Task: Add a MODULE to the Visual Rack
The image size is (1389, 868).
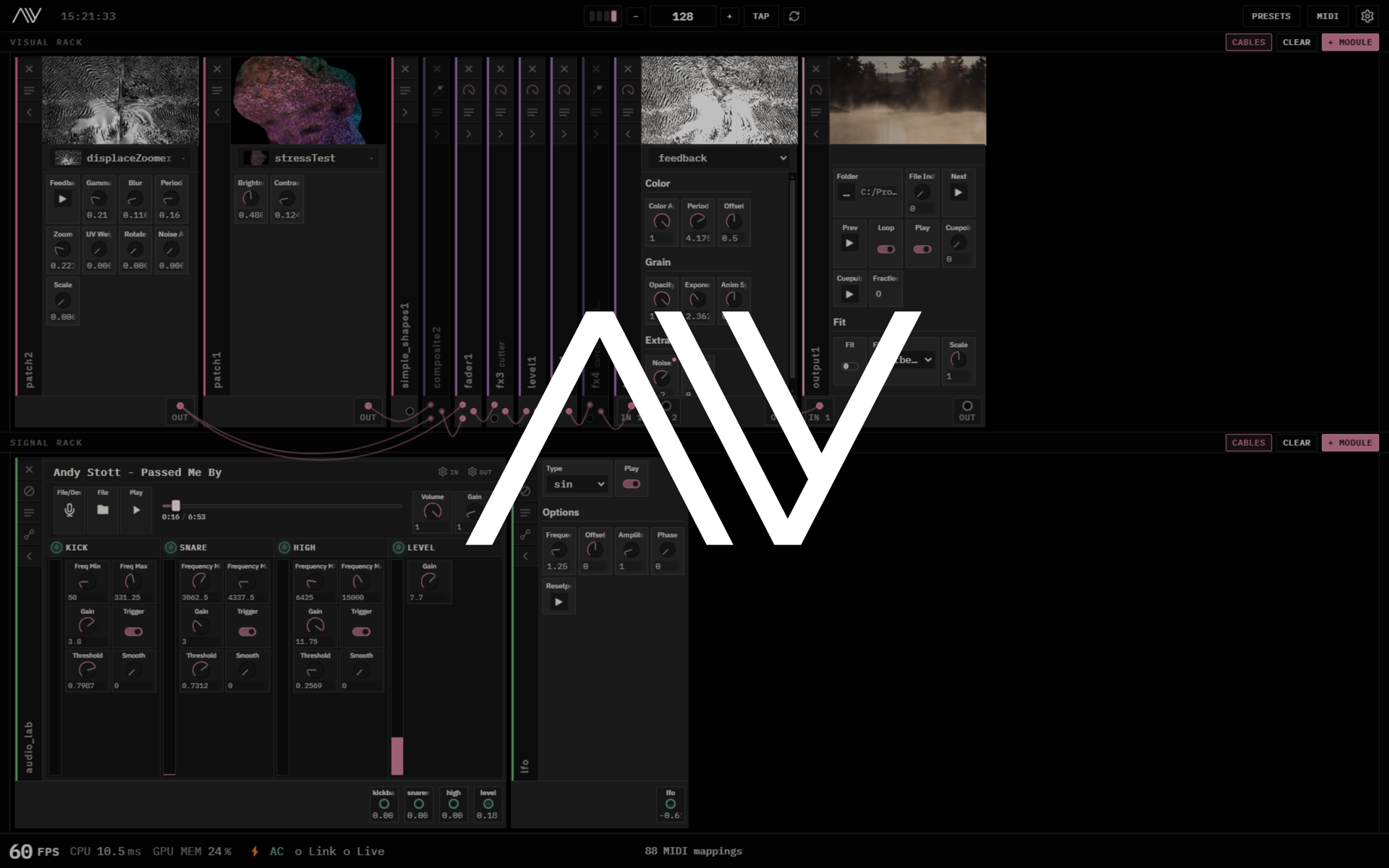Action: coord(1350,42)
